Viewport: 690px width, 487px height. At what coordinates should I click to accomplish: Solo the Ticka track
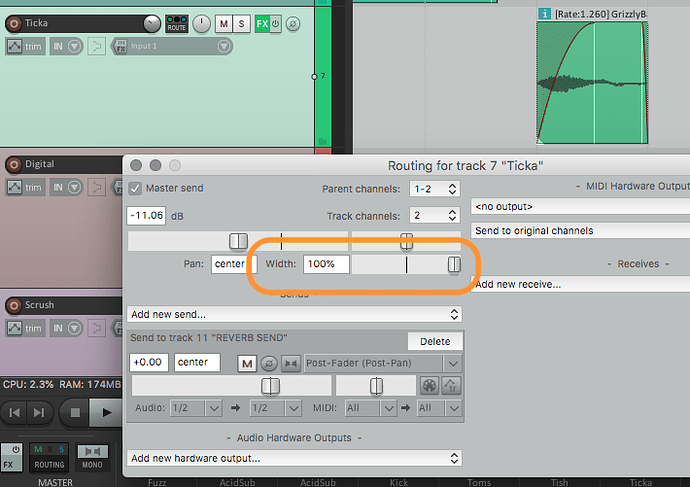(242, 24)
